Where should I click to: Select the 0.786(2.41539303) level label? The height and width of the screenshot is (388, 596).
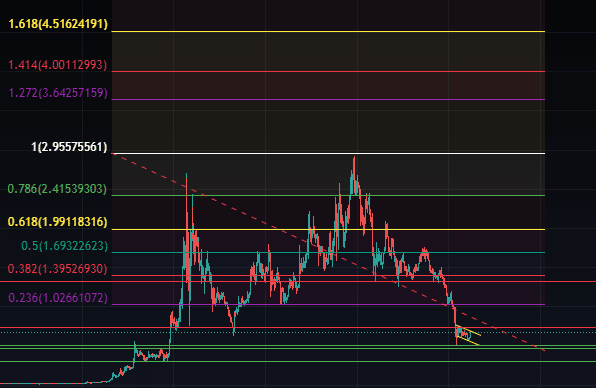pos(57,188)
